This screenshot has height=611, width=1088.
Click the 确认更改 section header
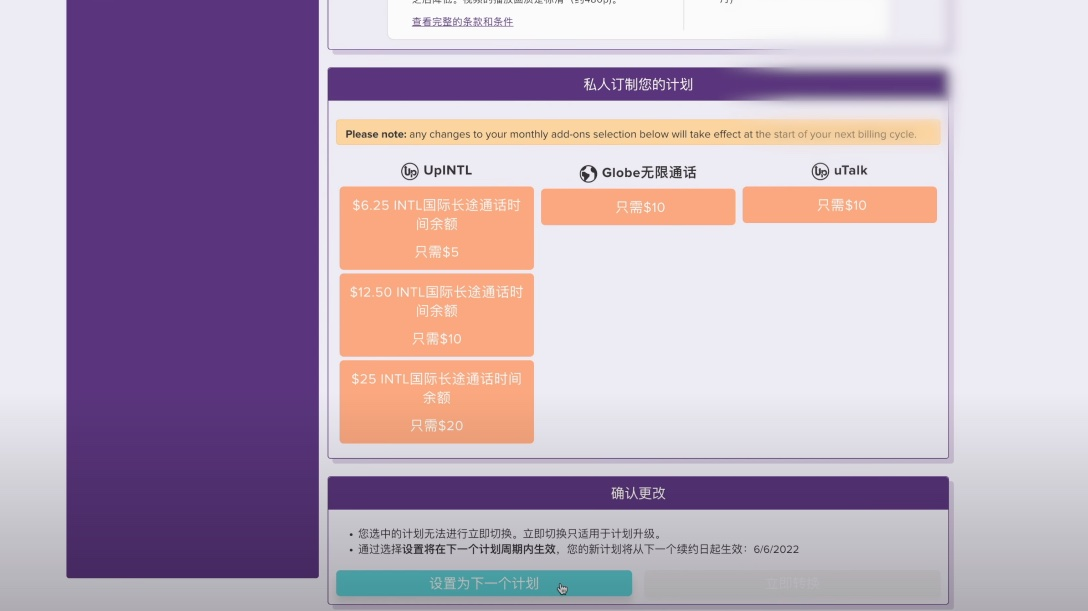(638, 493)
